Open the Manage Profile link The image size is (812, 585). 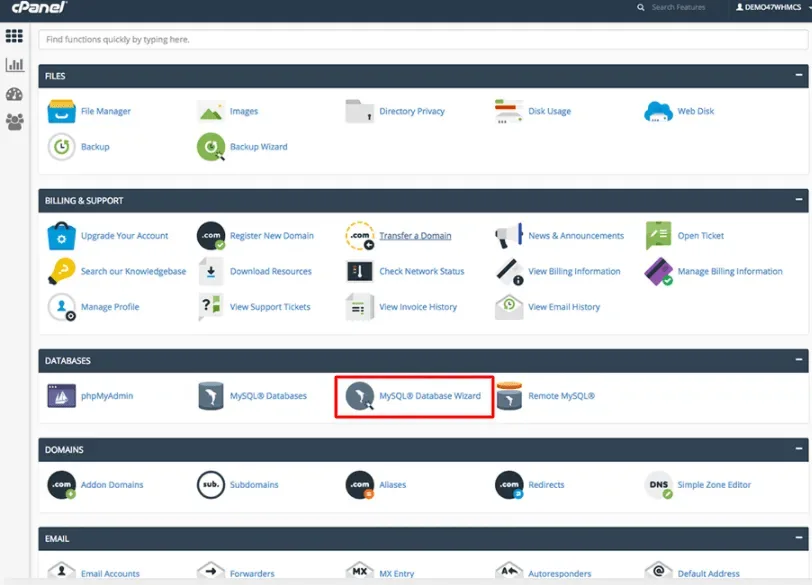(110, 307)
